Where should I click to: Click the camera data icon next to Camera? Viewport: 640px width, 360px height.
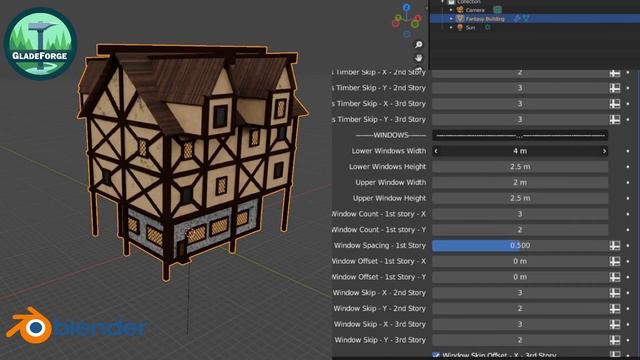point(497,10)
